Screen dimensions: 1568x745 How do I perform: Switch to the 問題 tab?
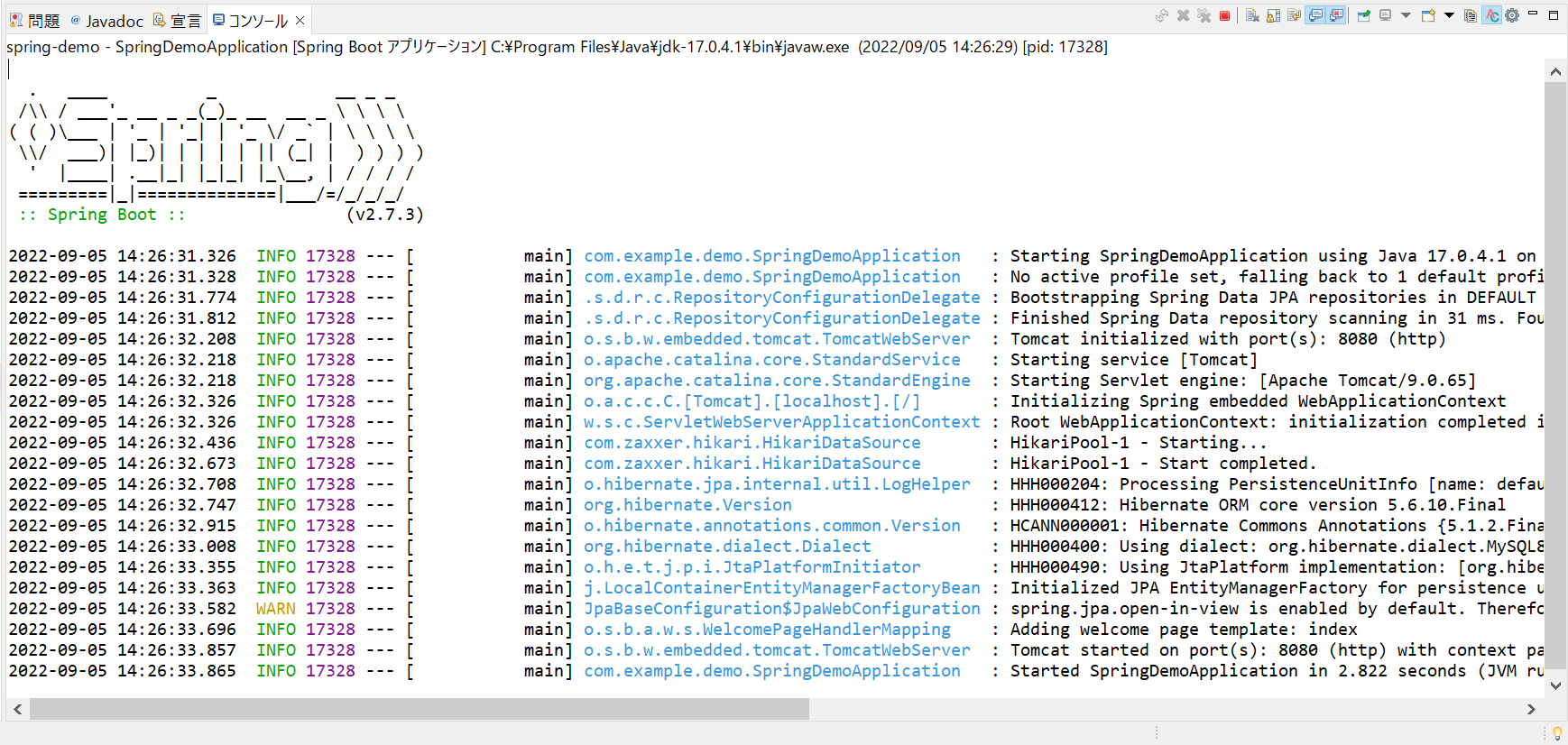coord(34,21)
